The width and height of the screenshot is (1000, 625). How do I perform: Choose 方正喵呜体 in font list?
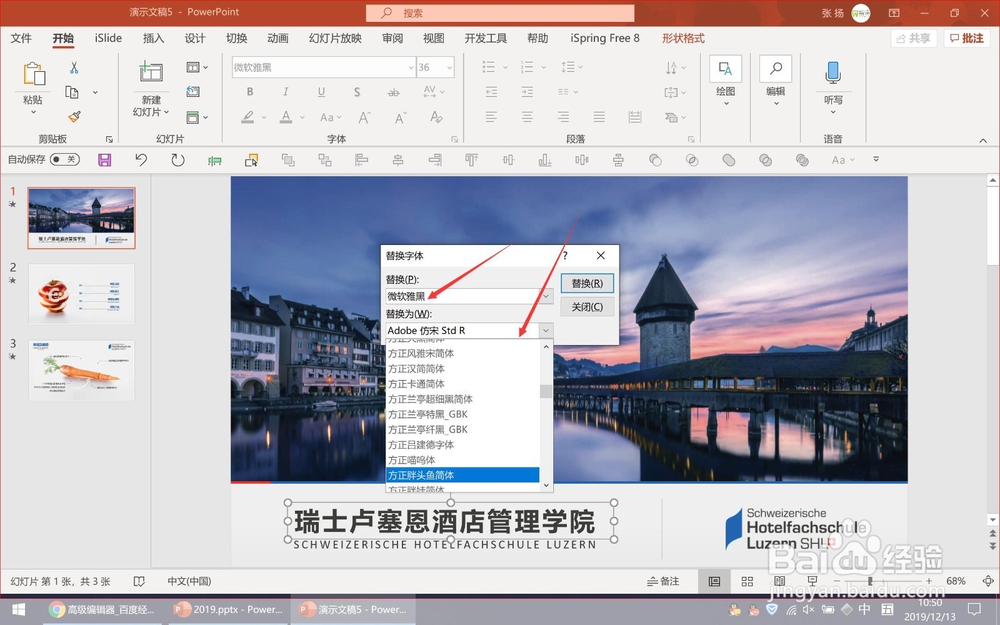click(463, 460)
